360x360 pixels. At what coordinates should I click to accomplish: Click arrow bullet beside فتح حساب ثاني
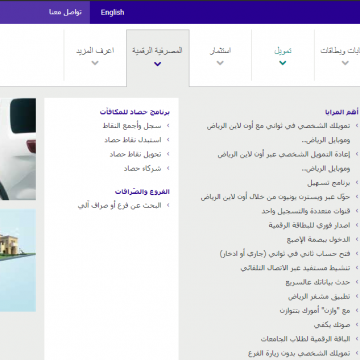pos(357,254)
